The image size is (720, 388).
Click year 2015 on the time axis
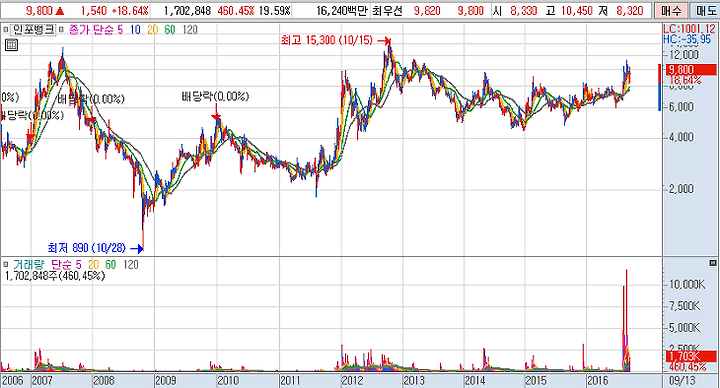pyautogui.click(x=536, y=381)
